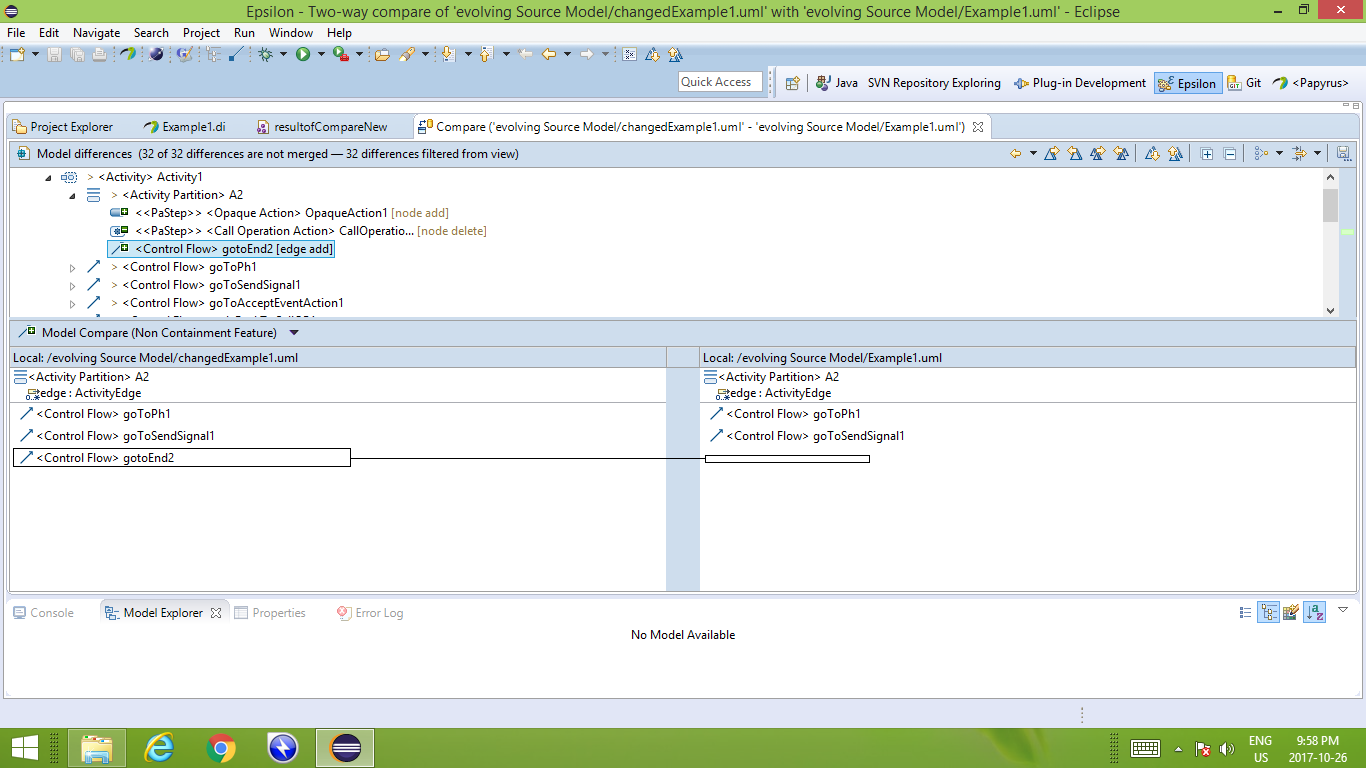Switch to the Example1.di editor tab
This screenshot has height=768, width=1366.
point(185,127)
